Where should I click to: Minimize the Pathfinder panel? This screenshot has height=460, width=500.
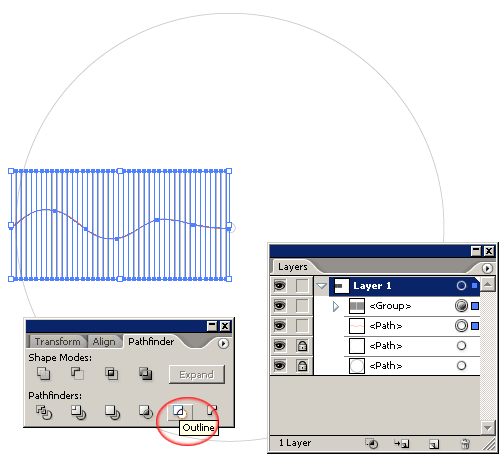click(x=212, y=326)
